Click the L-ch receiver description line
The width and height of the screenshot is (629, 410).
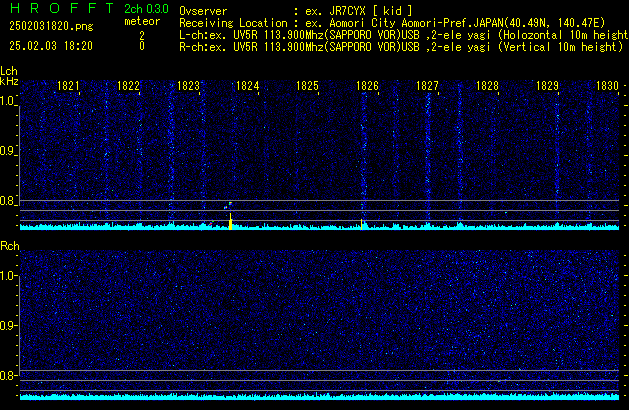point(404,35)
